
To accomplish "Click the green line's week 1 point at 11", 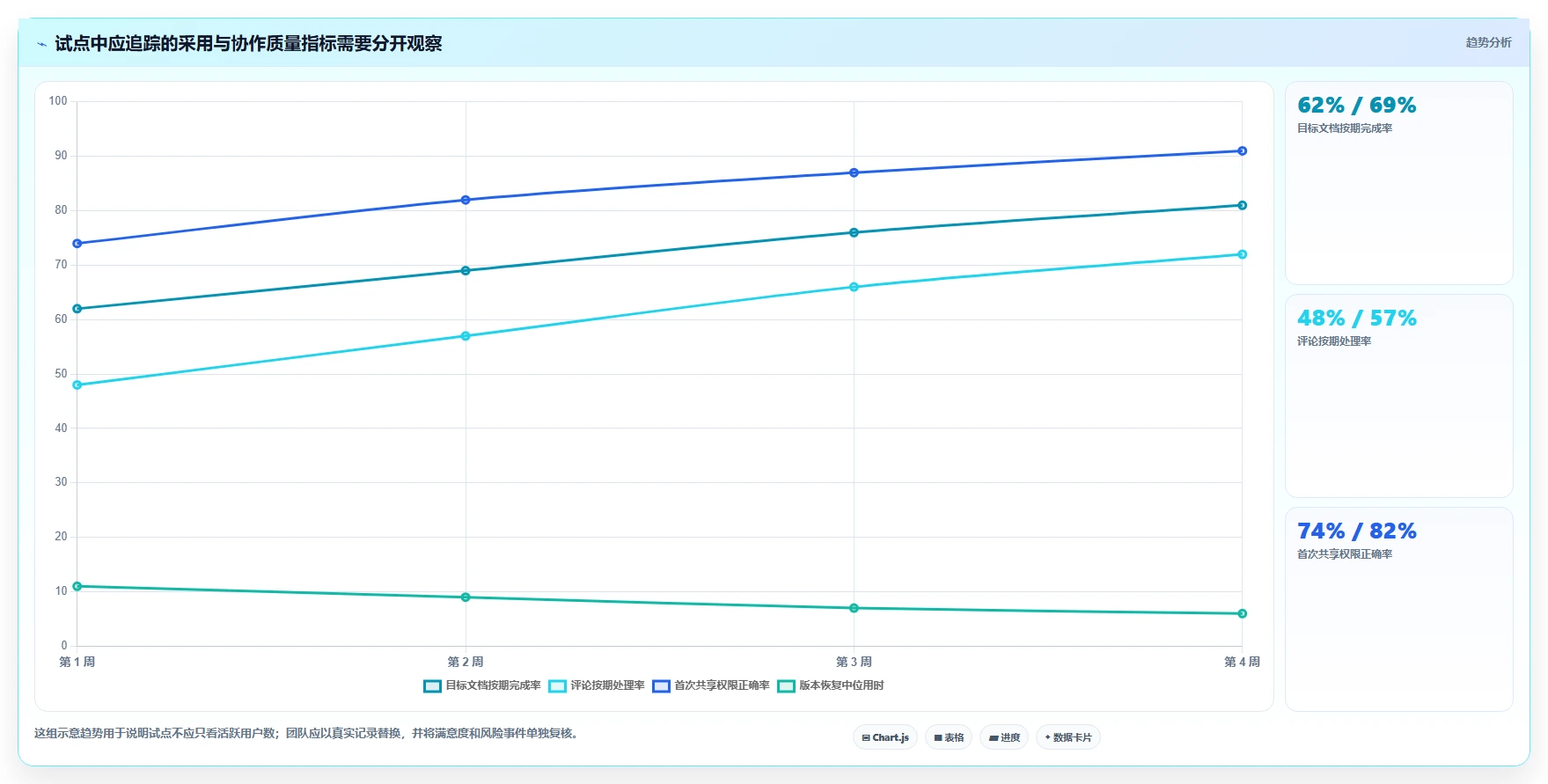I will click(x=77, y=586).
